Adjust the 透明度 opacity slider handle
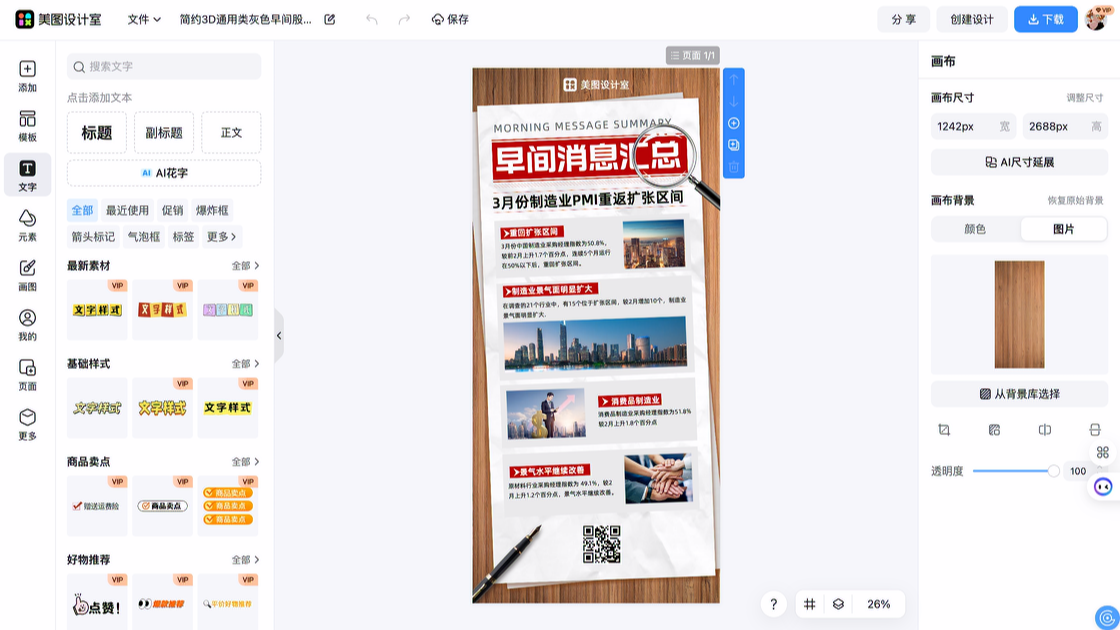This screenshot has height=630, width=1120. click(x=1053, y=471)
